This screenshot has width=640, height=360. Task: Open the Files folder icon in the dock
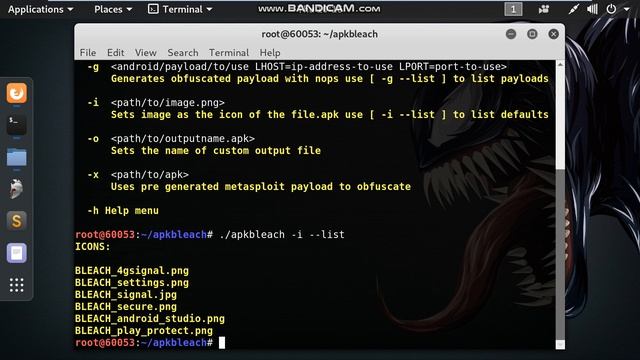[x=16, y=157]
